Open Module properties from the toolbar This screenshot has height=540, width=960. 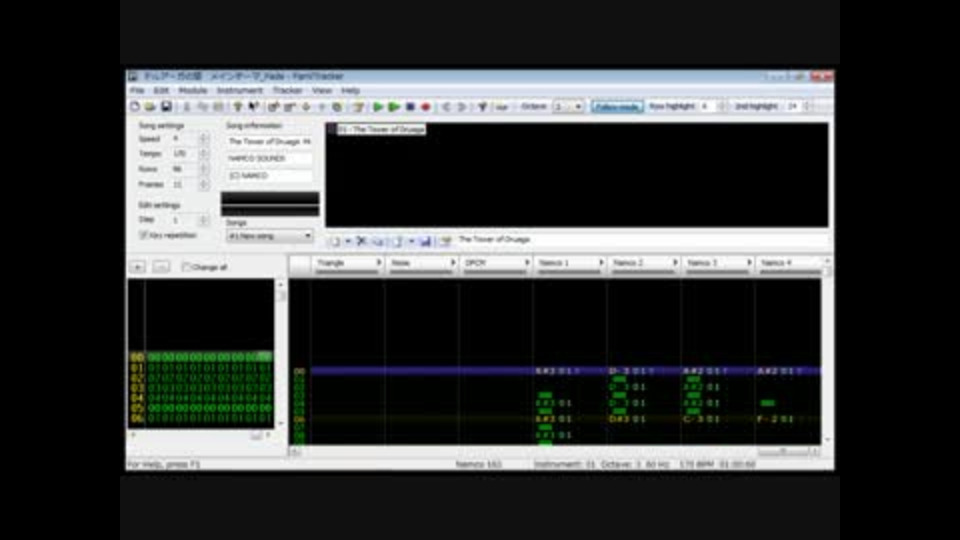(358, 107)
